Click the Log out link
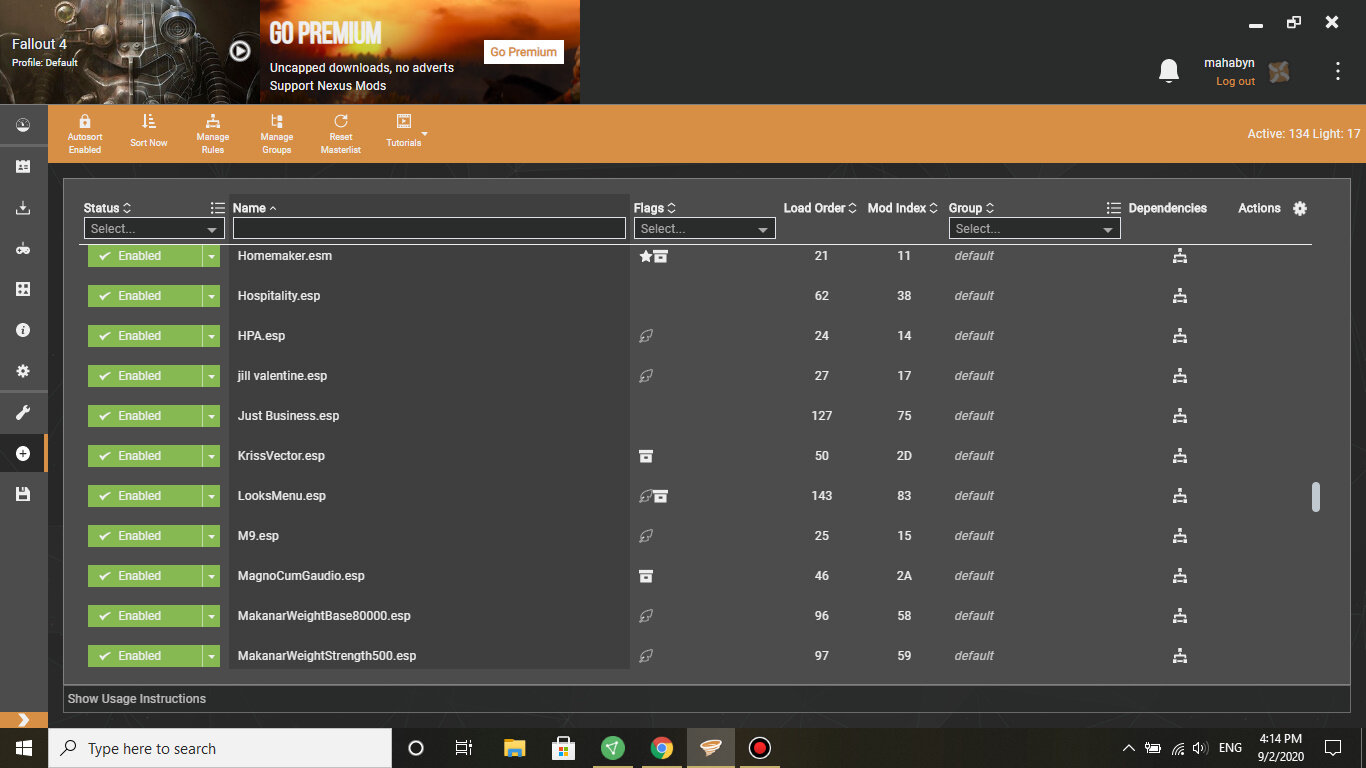 coord(1235,82)
